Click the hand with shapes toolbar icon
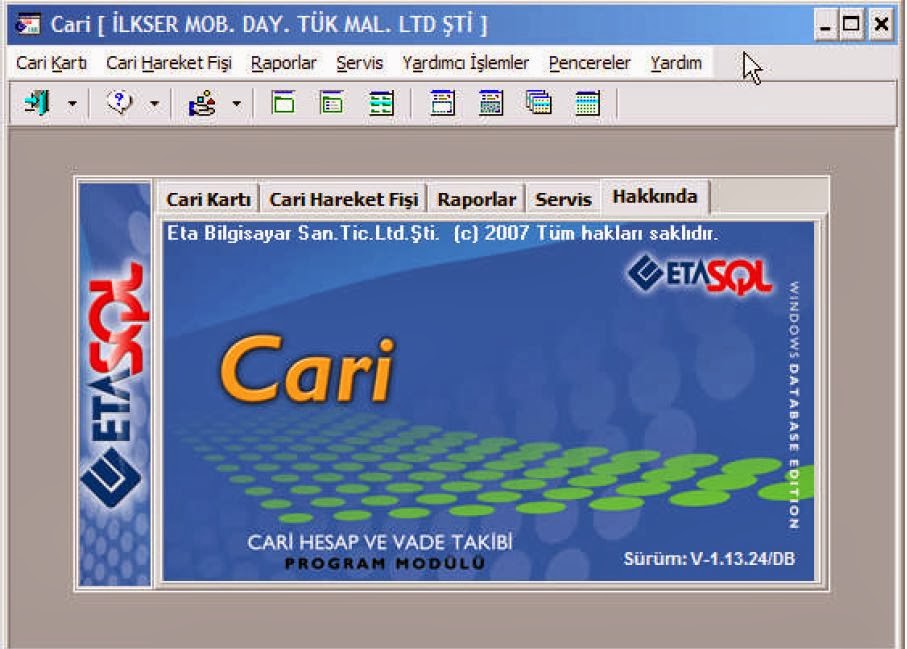The height and width of the screenshot is (649, 907). pos(202,104)
